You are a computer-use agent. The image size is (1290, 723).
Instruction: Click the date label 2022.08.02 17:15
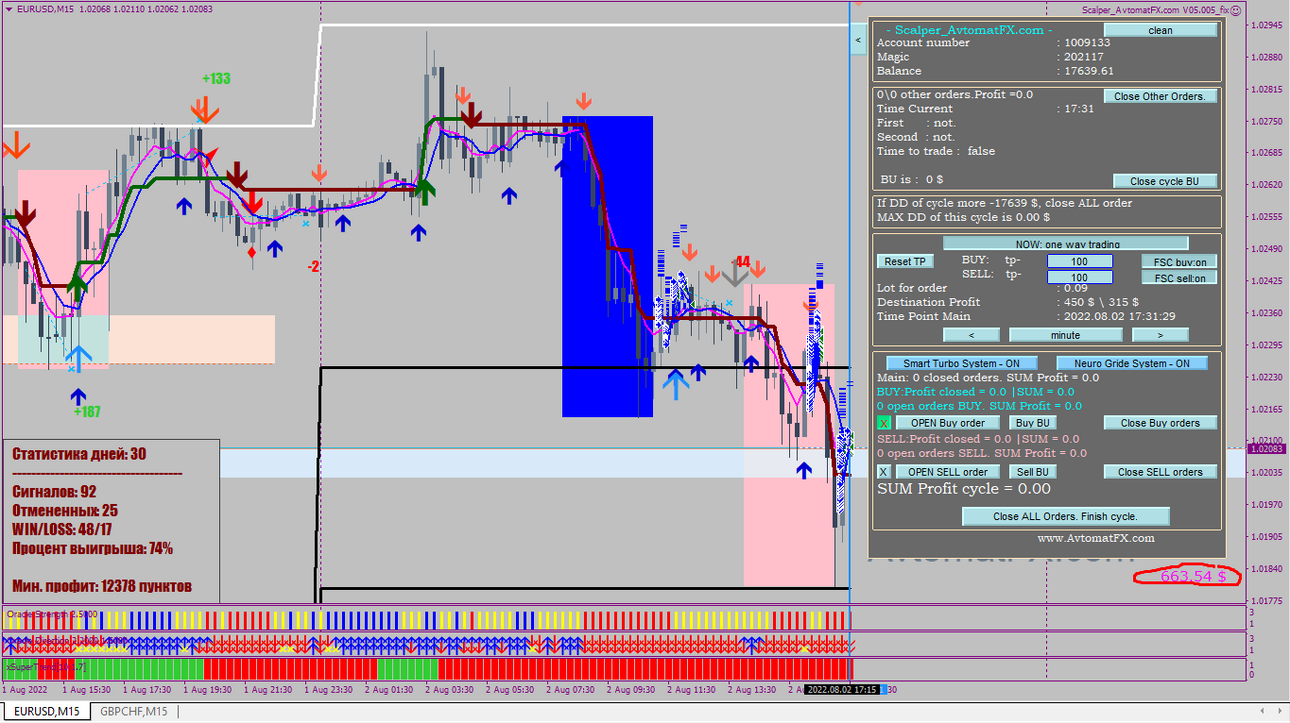coord(842,690)
